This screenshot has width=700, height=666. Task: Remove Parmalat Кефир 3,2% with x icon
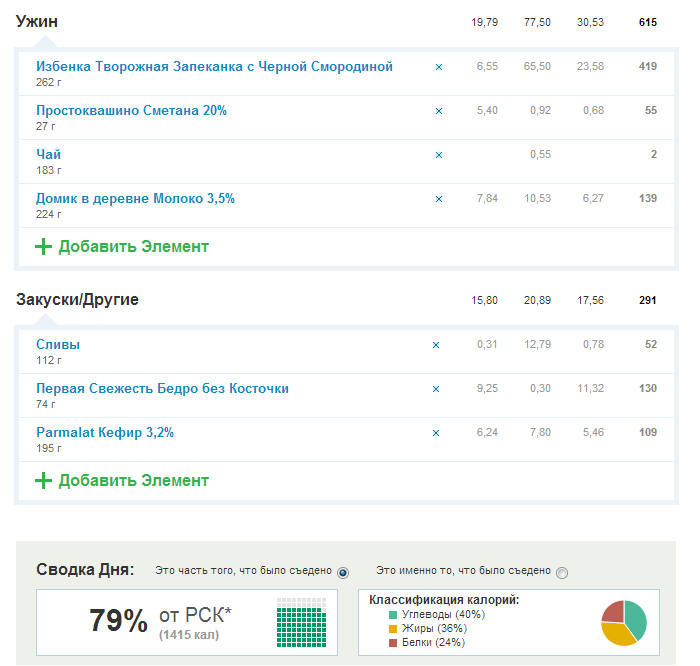pos(436,433)
